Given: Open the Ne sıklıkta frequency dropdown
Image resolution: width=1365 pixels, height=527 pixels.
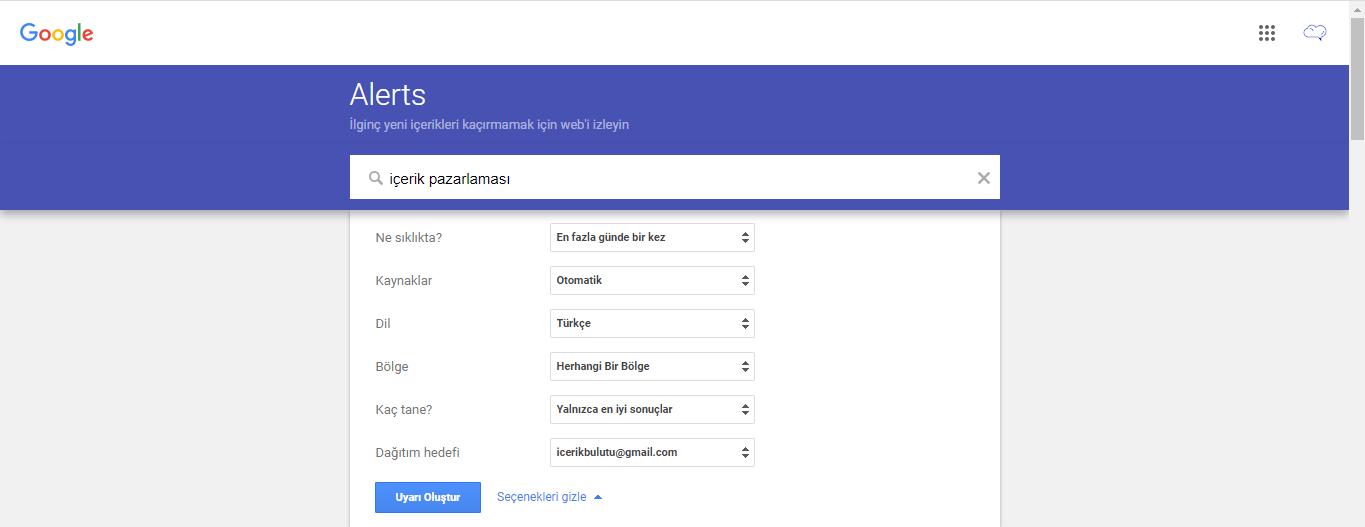Looking at the screenshot, I should [652, 237].
